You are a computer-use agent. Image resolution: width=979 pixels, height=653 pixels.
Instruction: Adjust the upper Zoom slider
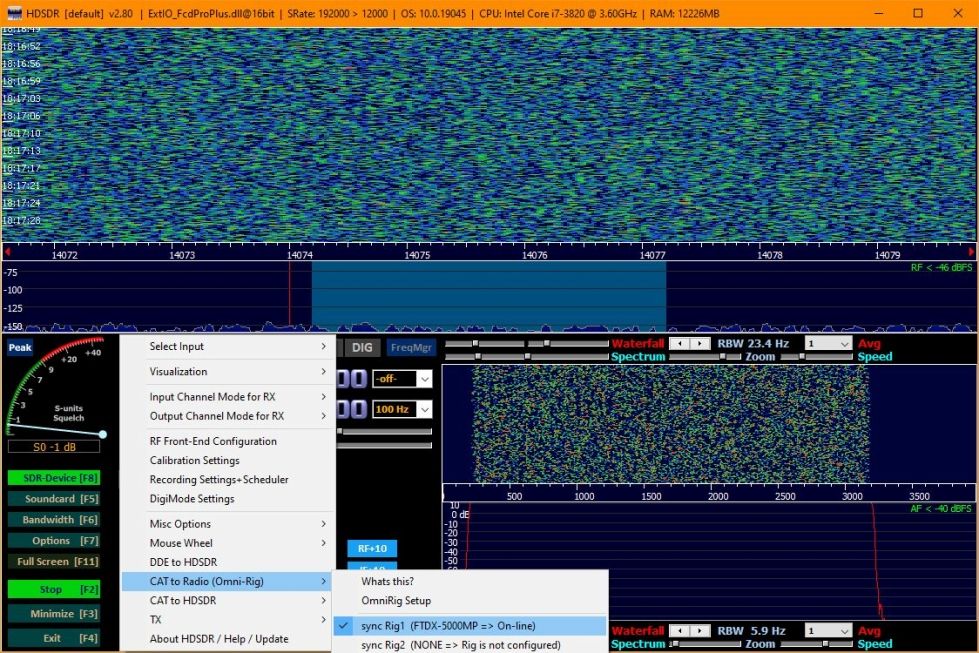pos(801,357)
